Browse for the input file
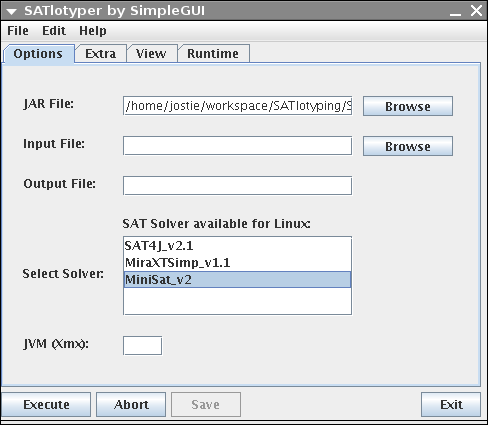488x425 pixels. [x=408, y=146]
